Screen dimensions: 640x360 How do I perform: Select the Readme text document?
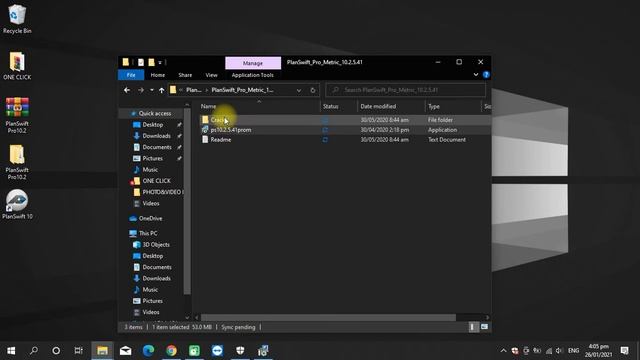pyautogui.click(x=345, y=140)
